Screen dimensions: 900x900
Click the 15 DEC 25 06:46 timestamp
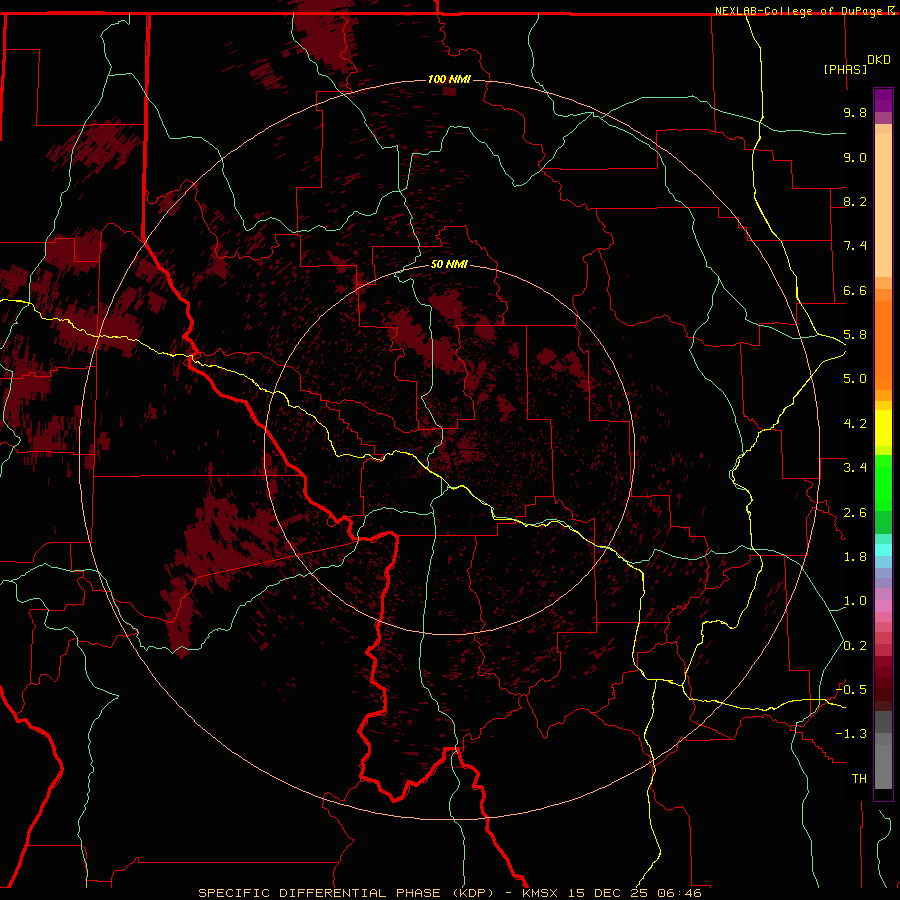coord(635,893)
